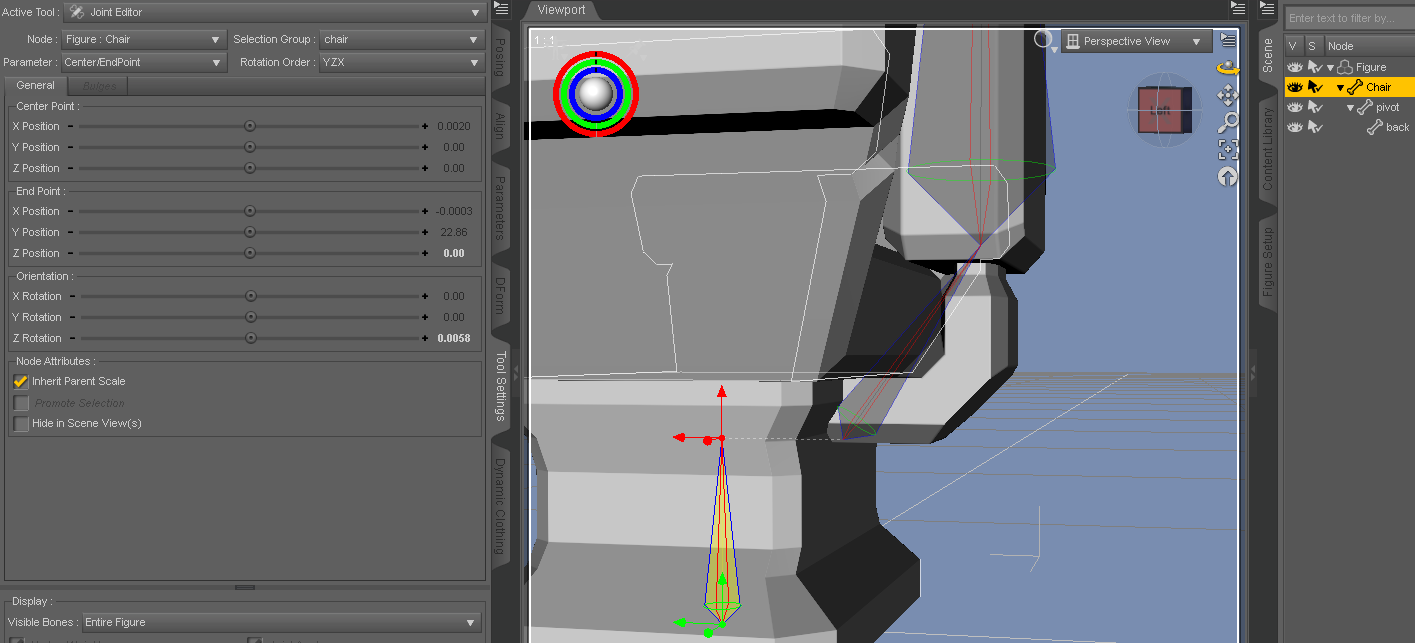Click the frame selection icon in viewport
Screen dimensions: 1415x643
coord(1227,149)
